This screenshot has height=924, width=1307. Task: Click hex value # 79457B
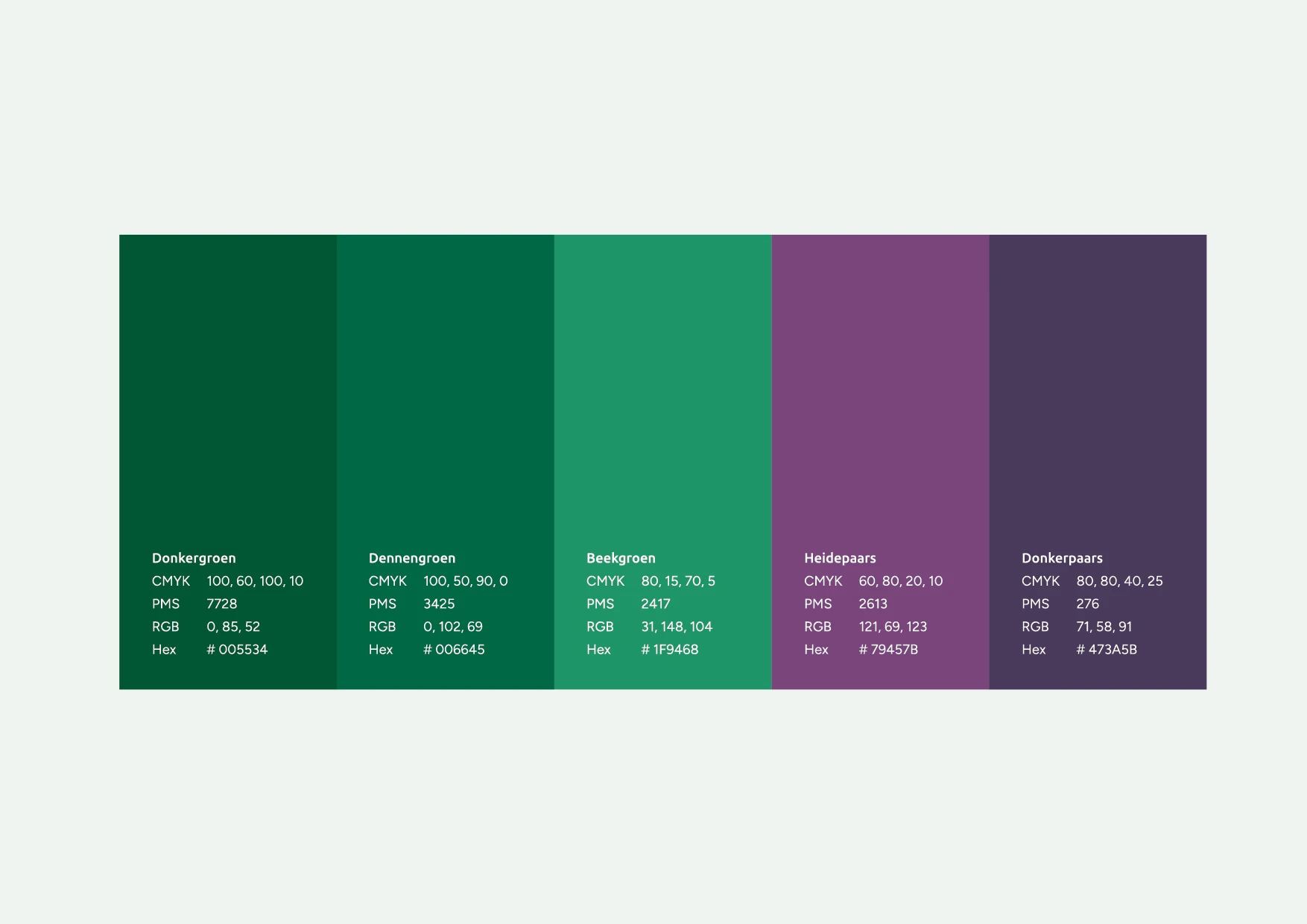tap(888, 650)
